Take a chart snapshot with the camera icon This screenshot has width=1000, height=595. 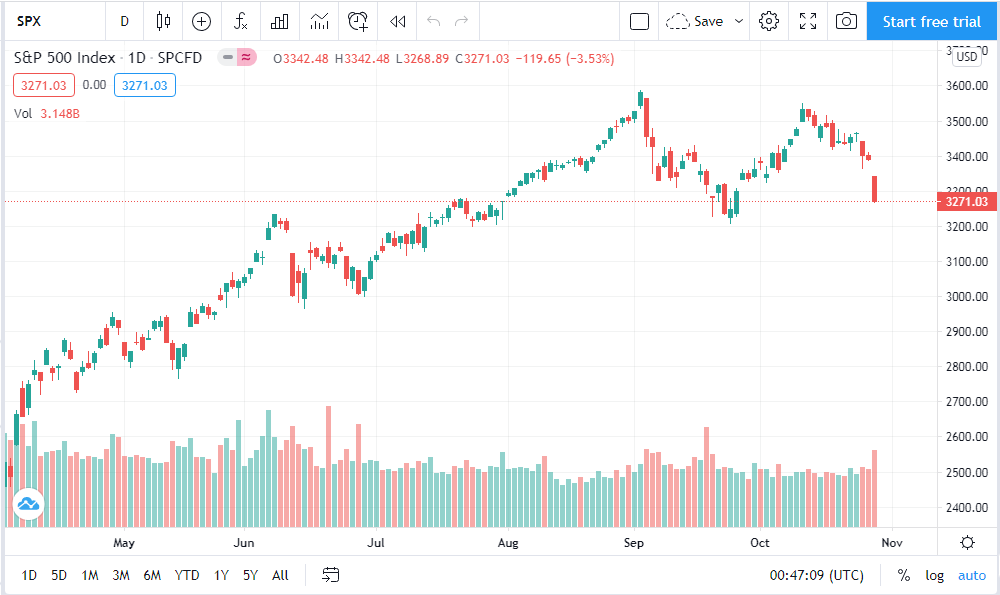[x=846, y=22]
